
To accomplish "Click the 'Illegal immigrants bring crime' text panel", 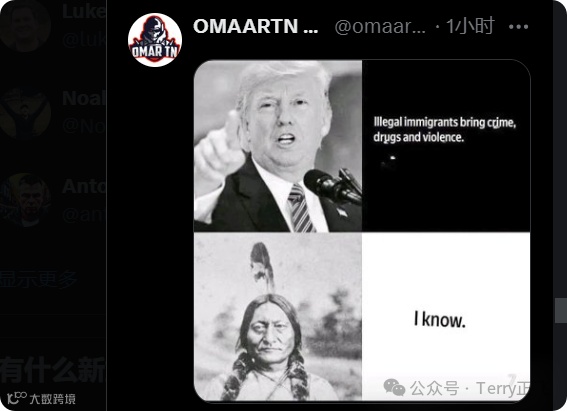I will 446,146.
